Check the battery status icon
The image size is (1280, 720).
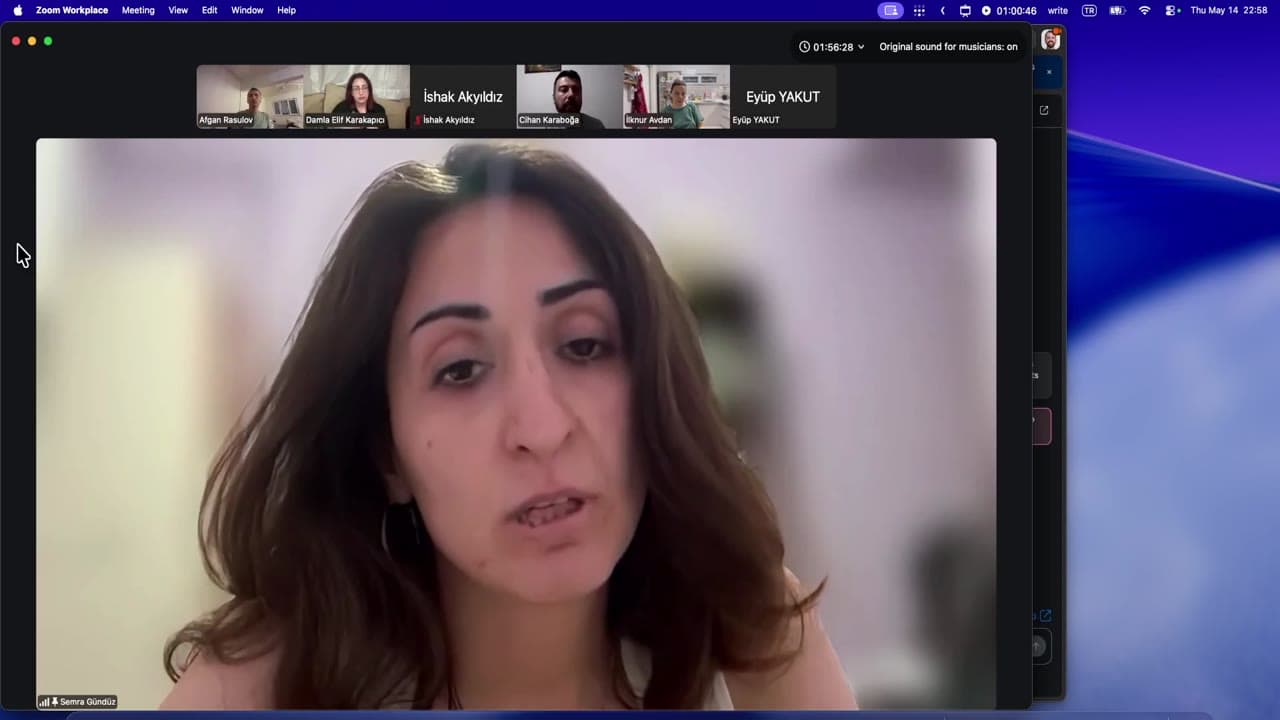1117,10
